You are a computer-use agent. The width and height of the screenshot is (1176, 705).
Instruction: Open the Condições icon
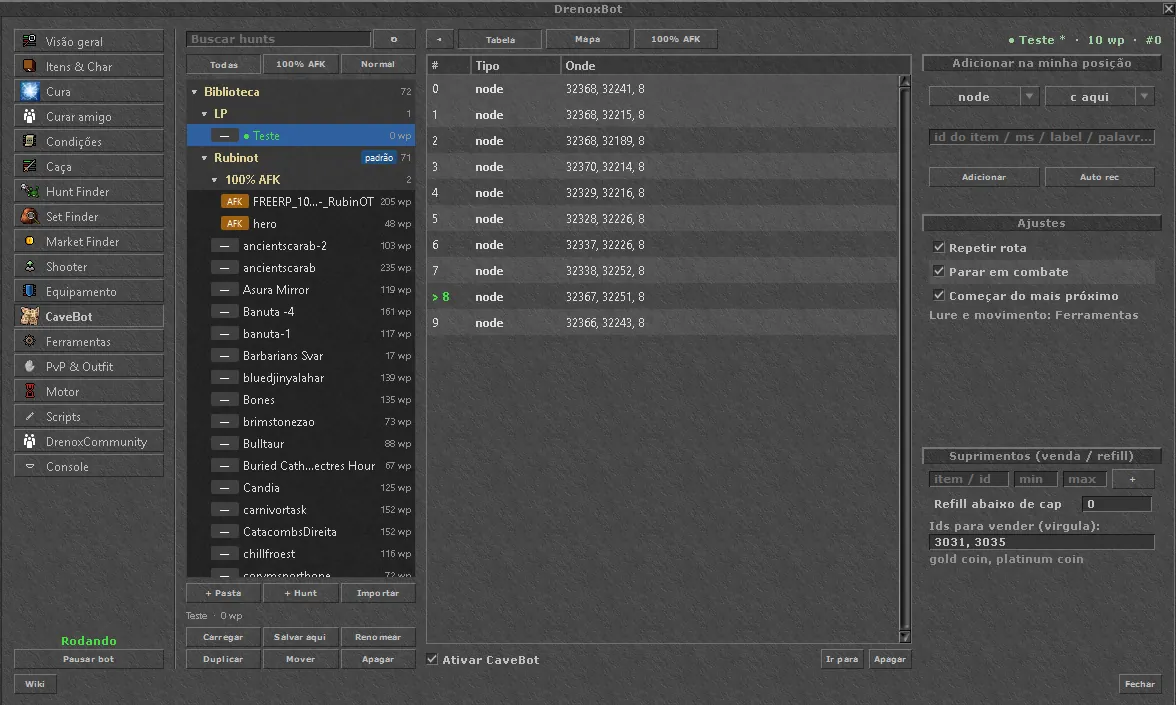tap(29, 141)
